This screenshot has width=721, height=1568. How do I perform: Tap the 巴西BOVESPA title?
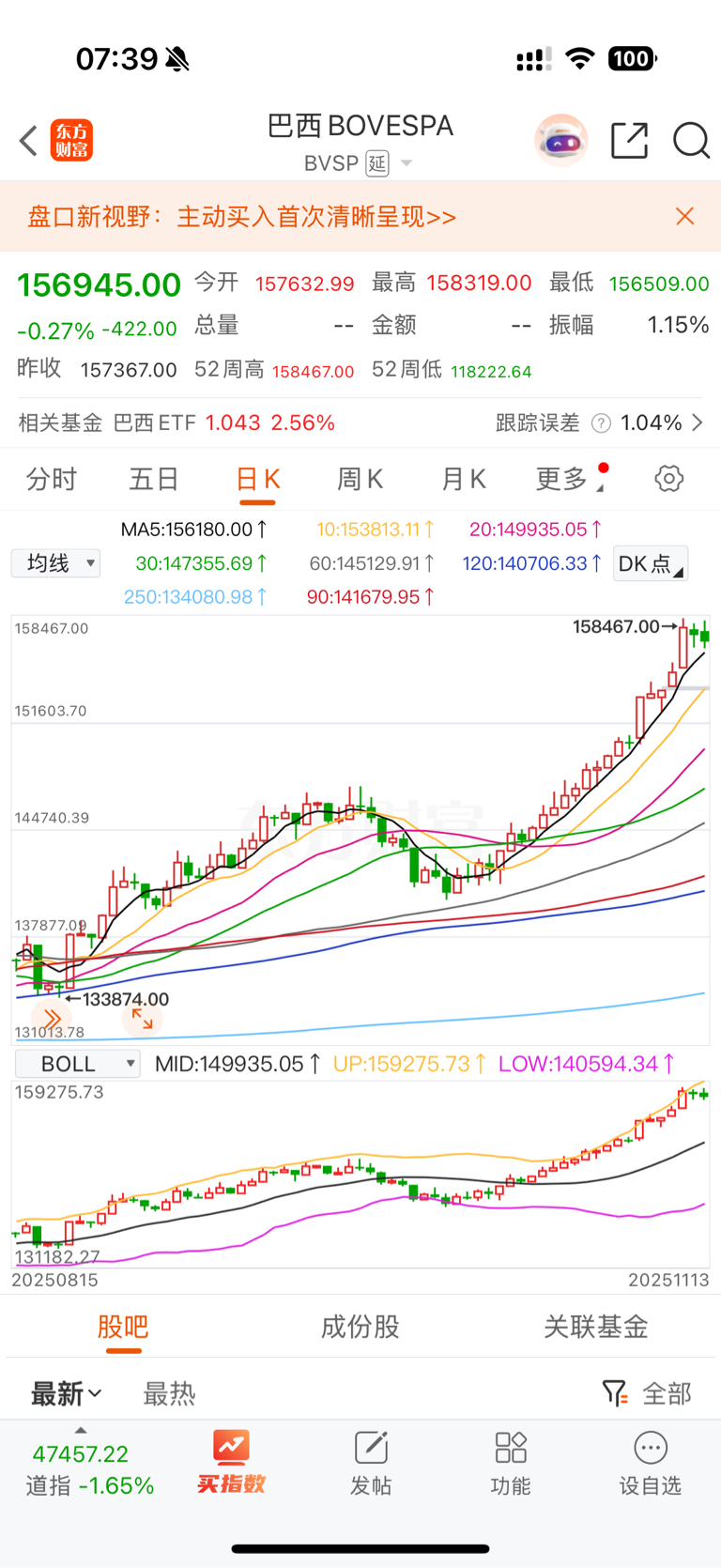[360, 126]
